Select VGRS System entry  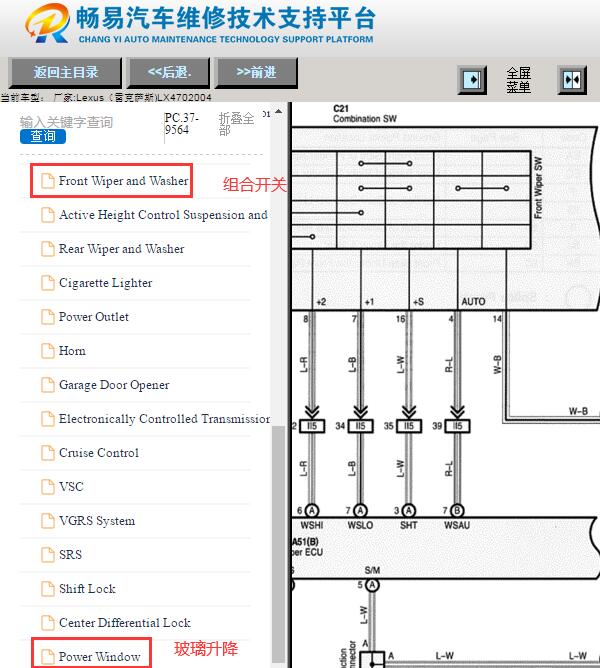[x=97, y=521]
